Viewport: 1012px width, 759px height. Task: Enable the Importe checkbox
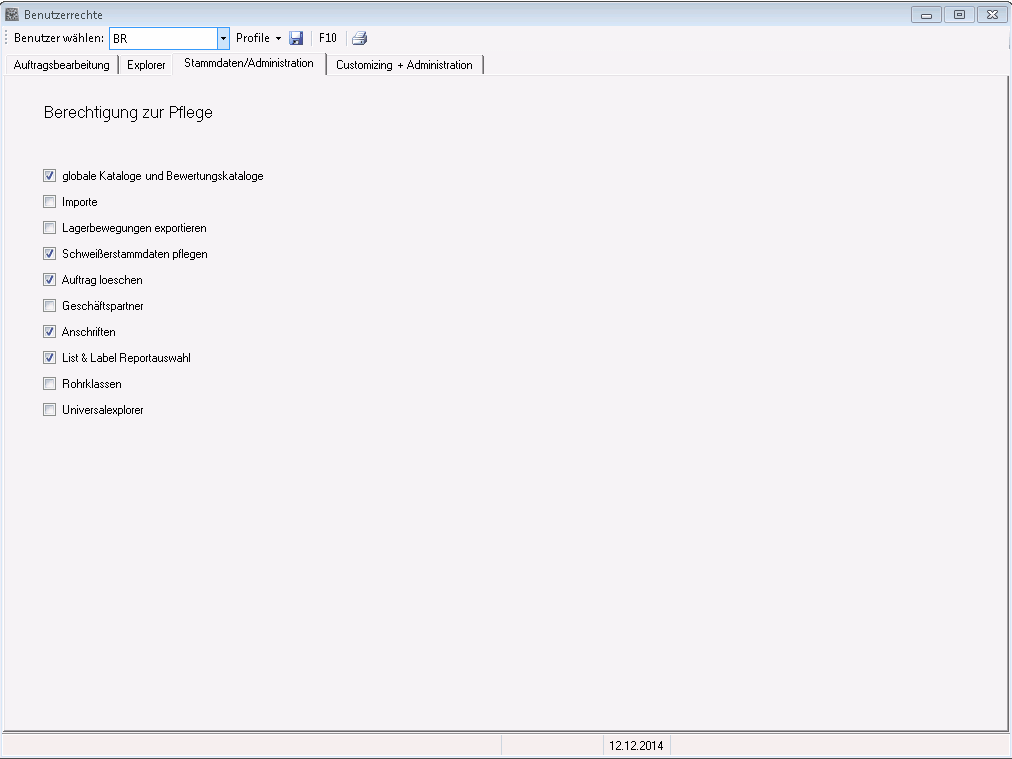pos(50,202)
